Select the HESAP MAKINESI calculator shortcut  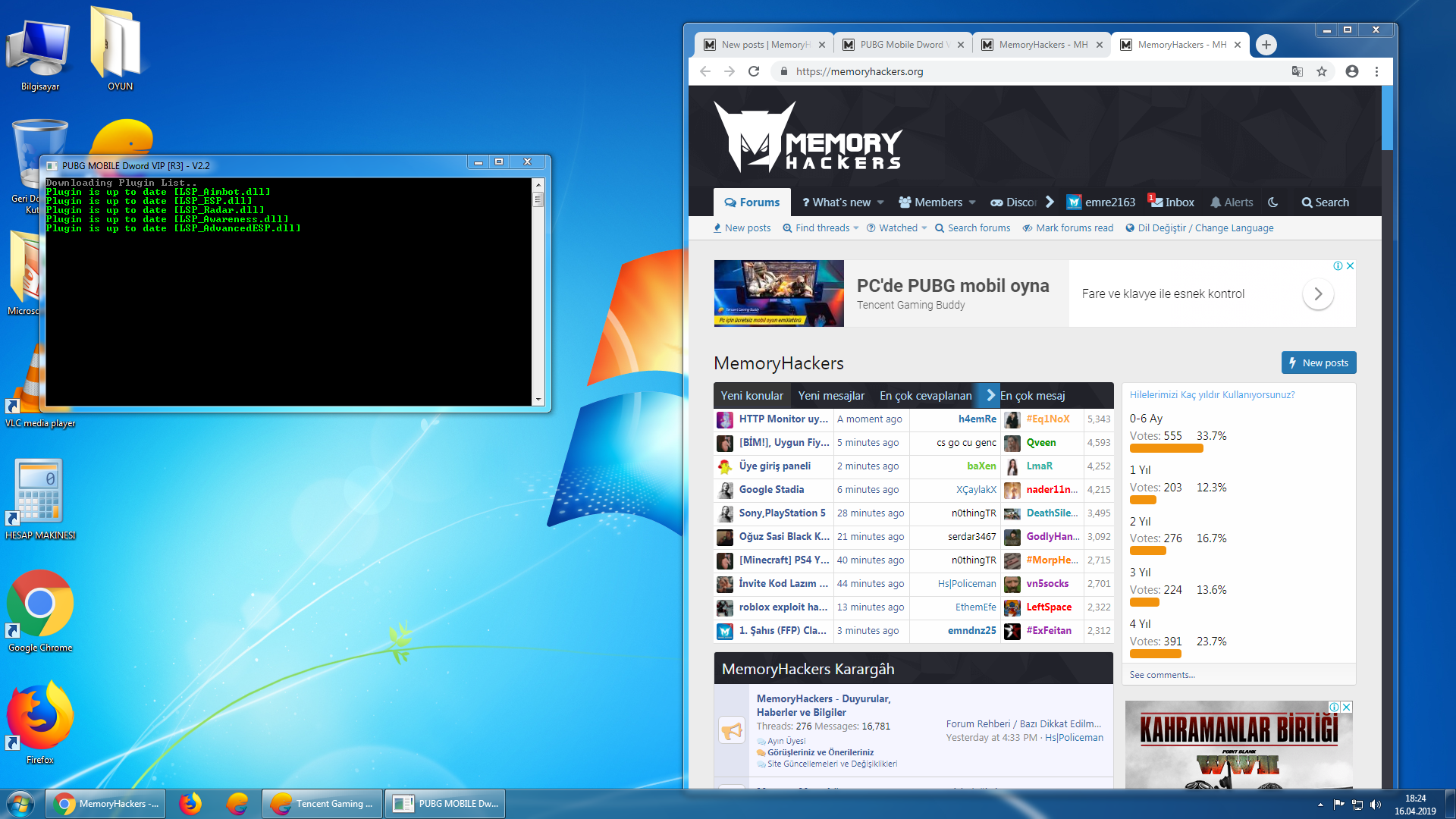click(x=40, y=499)
